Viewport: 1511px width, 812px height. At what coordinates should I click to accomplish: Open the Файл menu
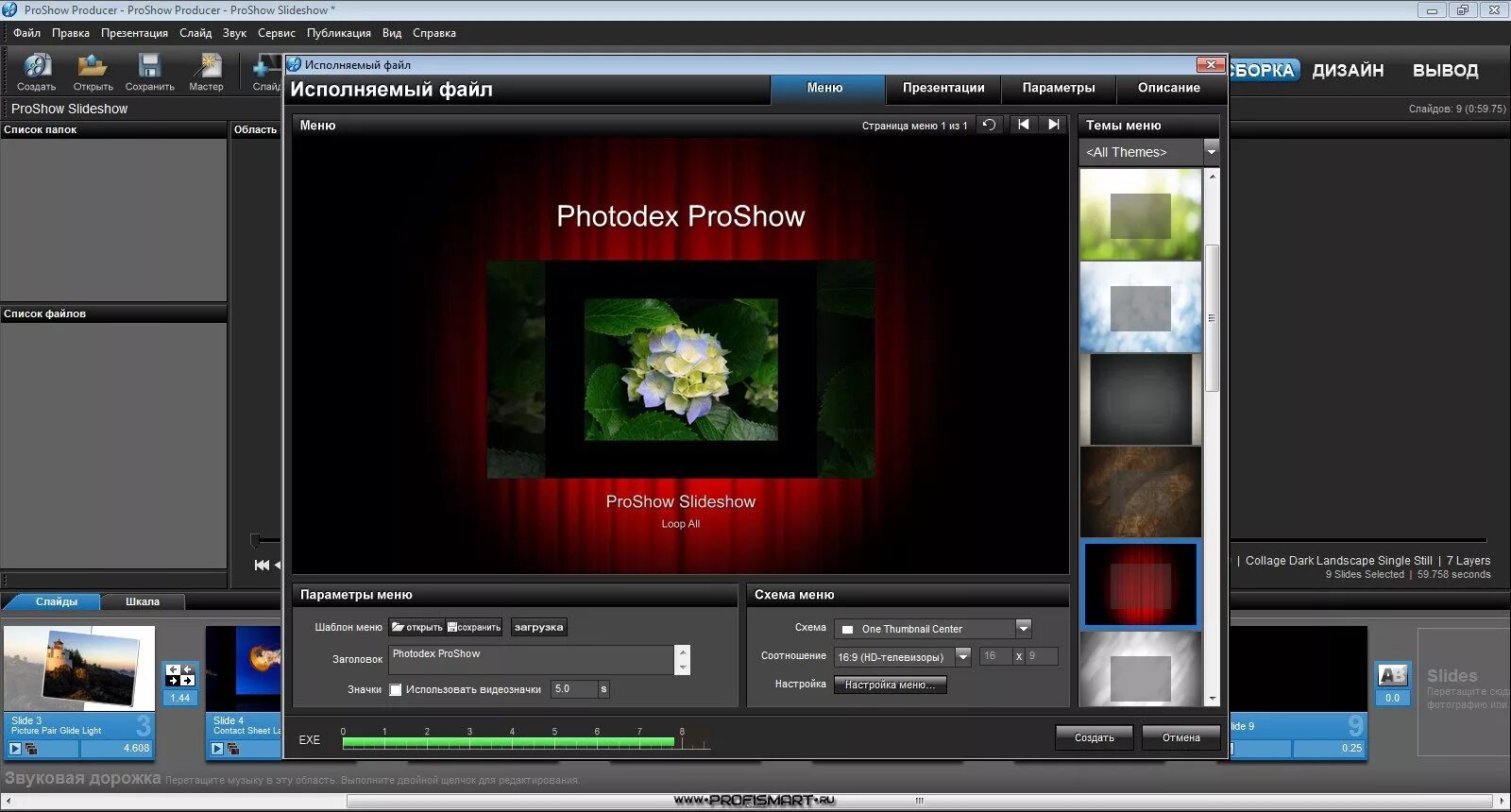(x=26, y=33)
